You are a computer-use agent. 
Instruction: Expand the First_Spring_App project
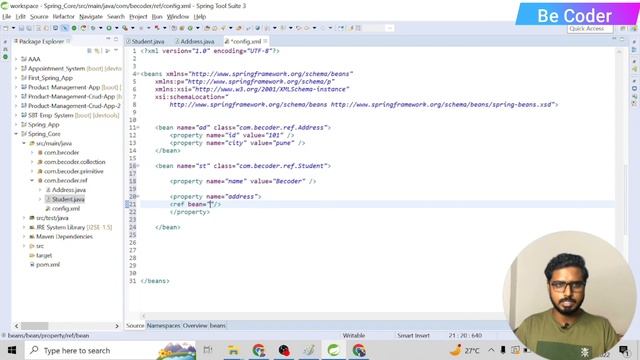tap(16, 78)
